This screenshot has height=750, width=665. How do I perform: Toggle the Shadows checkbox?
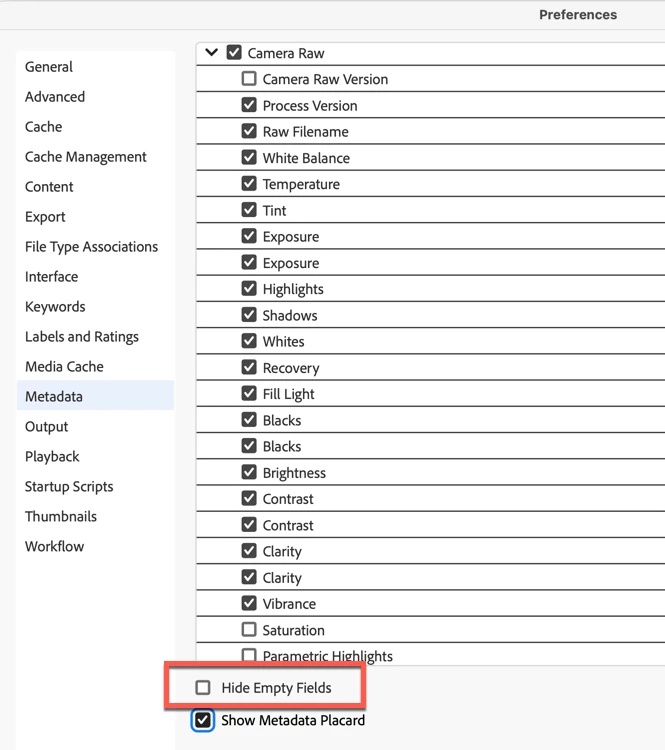pos(249,315)
